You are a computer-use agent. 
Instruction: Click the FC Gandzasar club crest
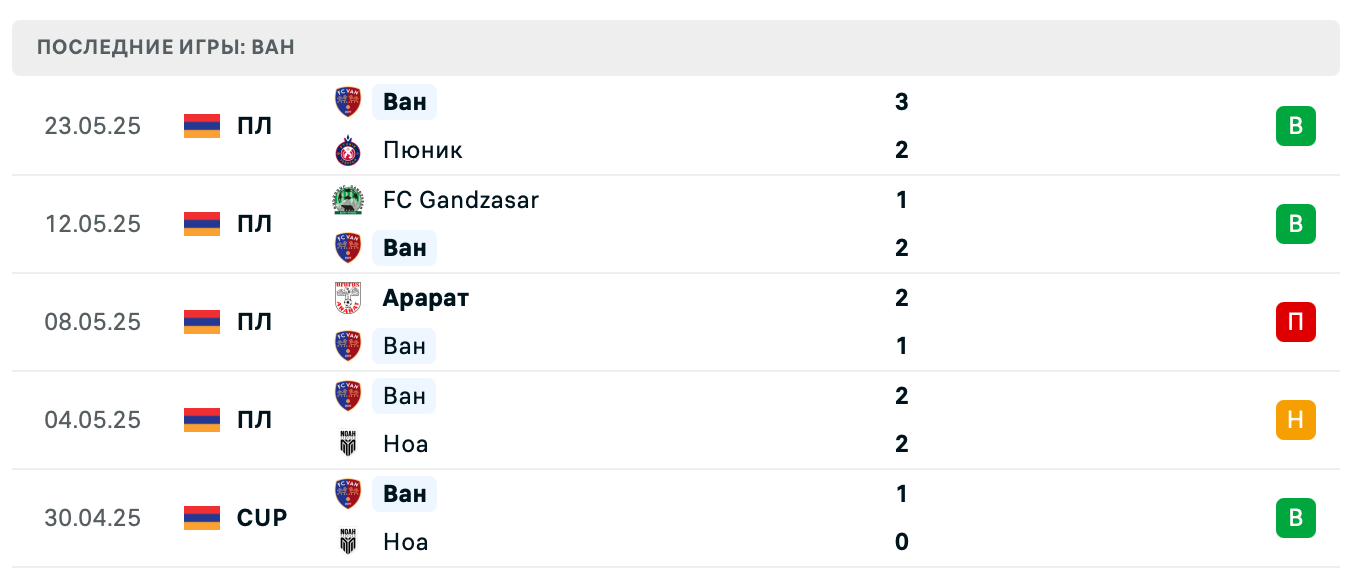pos(347,200)
